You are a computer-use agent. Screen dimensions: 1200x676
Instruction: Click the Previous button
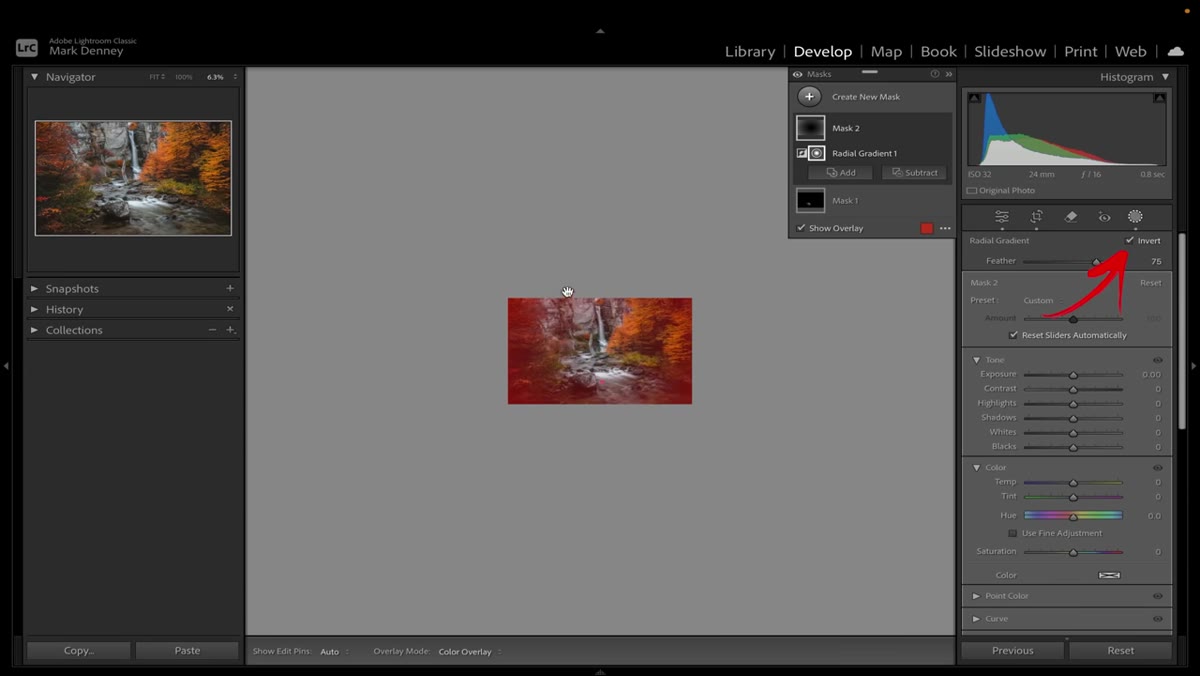1013,650
